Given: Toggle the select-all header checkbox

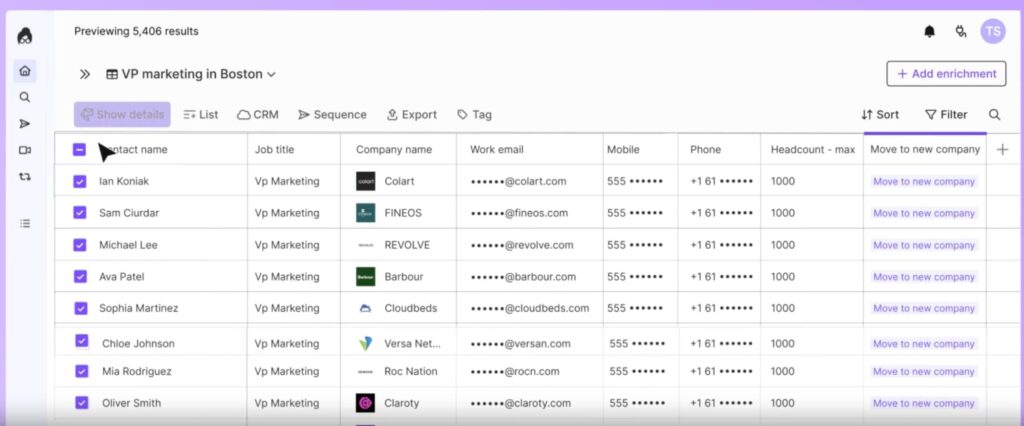Looking at the screenshot, I should [80, 150].
